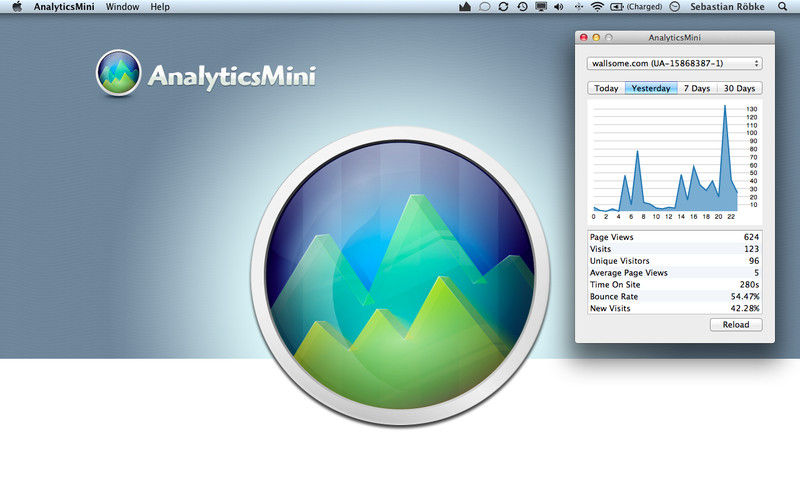Click the Bounce Rate row label

[614, 296]
